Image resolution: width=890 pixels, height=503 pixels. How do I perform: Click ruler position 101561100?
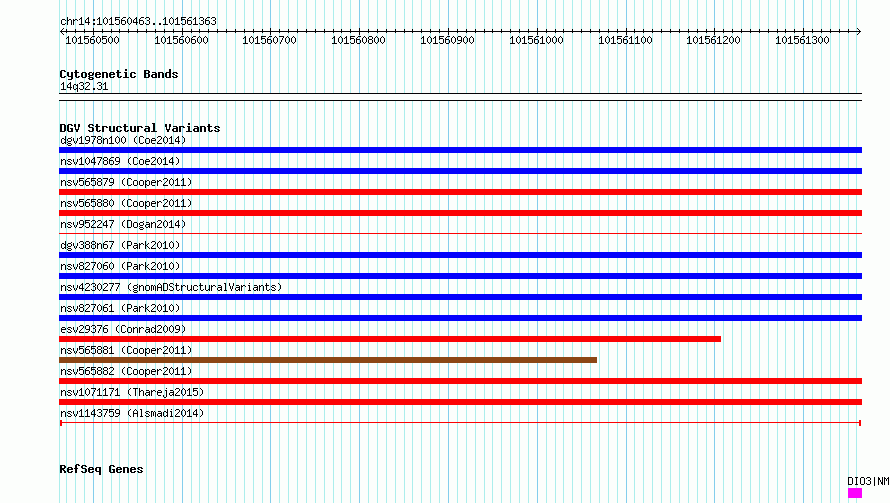[625, 40]
